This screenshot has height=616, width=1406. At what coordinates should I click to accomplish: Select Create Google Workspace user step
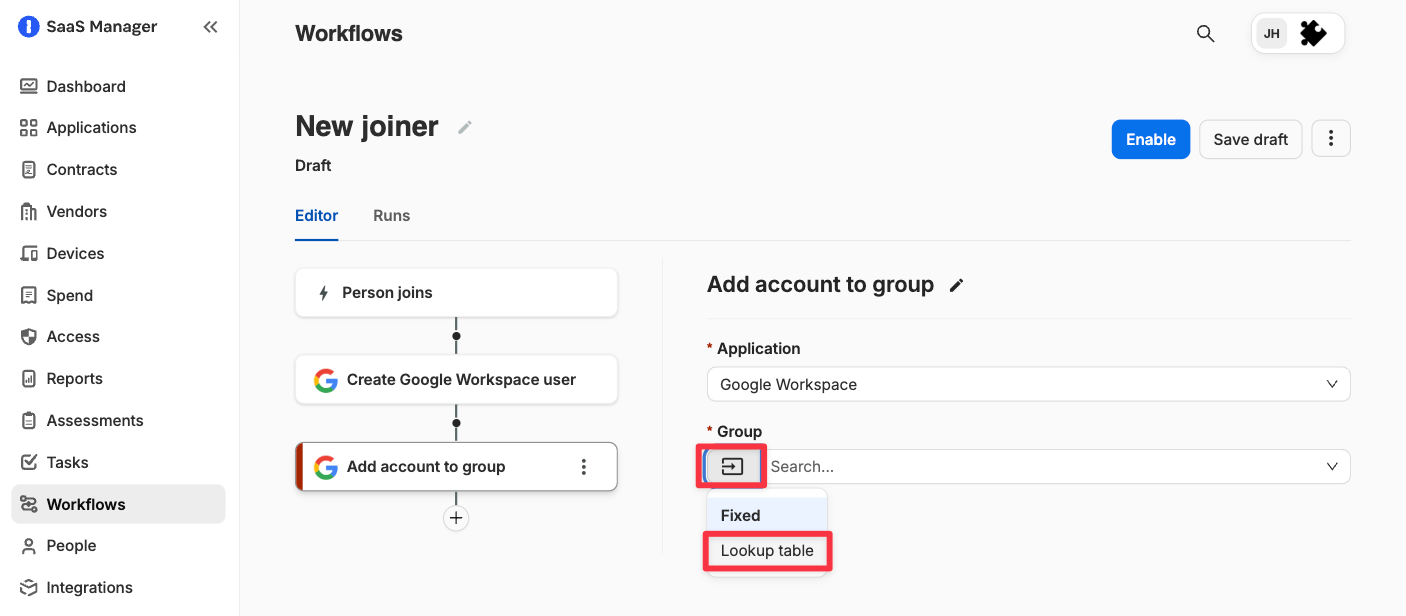pos(456,380)
